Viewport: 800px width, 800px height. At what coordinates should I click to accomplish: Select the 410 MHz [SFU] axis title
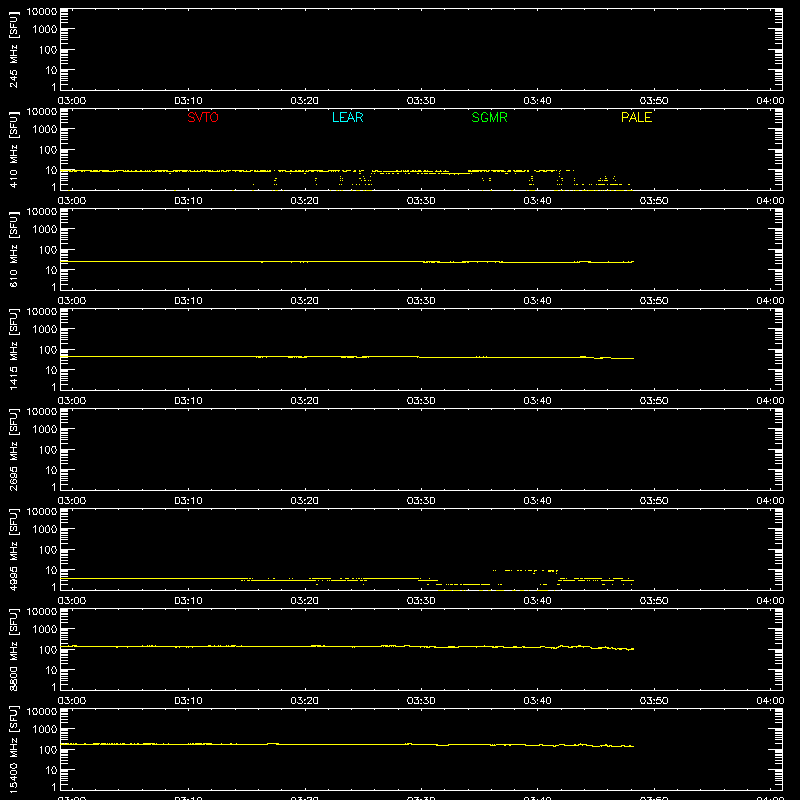click(13, 150)
